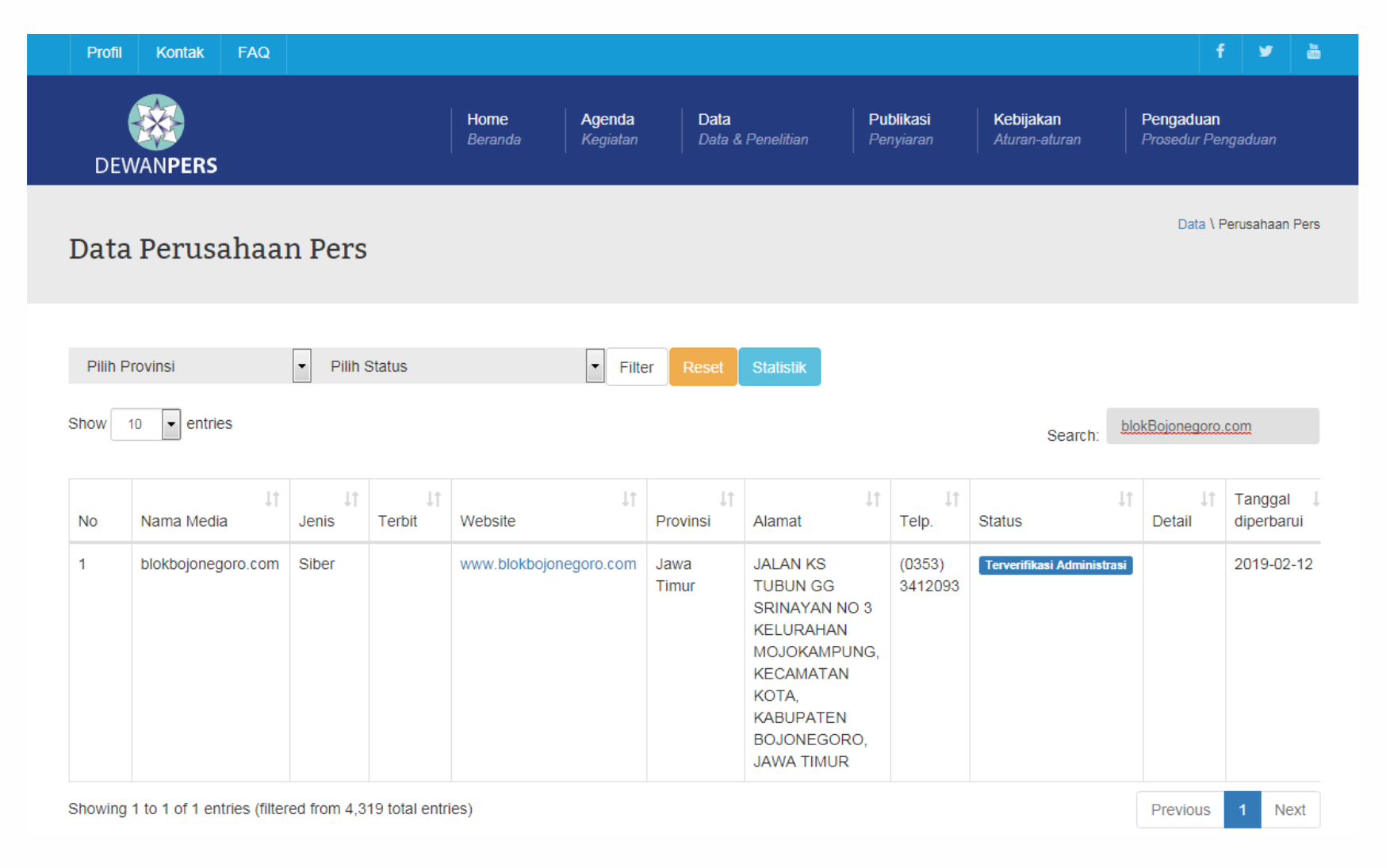Open the YouTube social icon
The width and height of the screenshot is (1386, 868).
tap(1313, 52)
